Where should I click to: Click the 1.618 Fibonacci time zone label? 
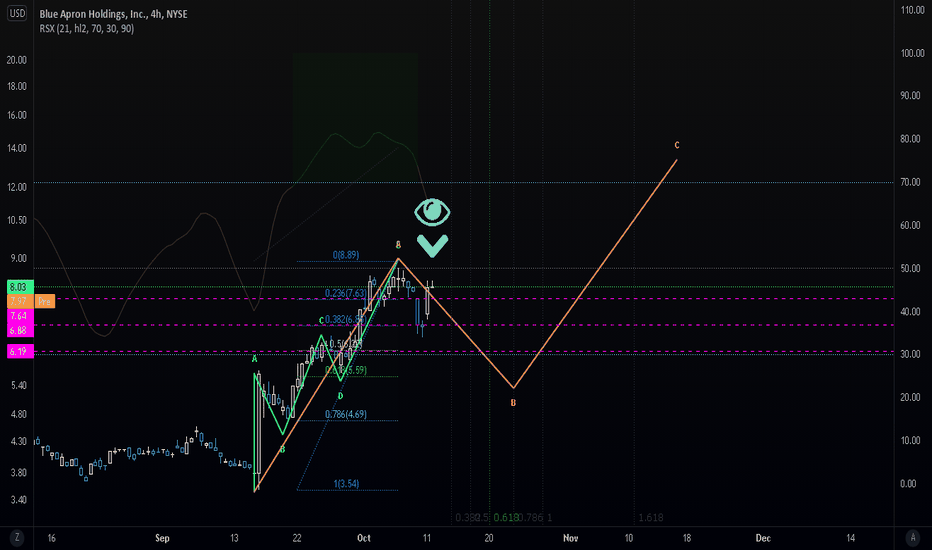[651, 518]
